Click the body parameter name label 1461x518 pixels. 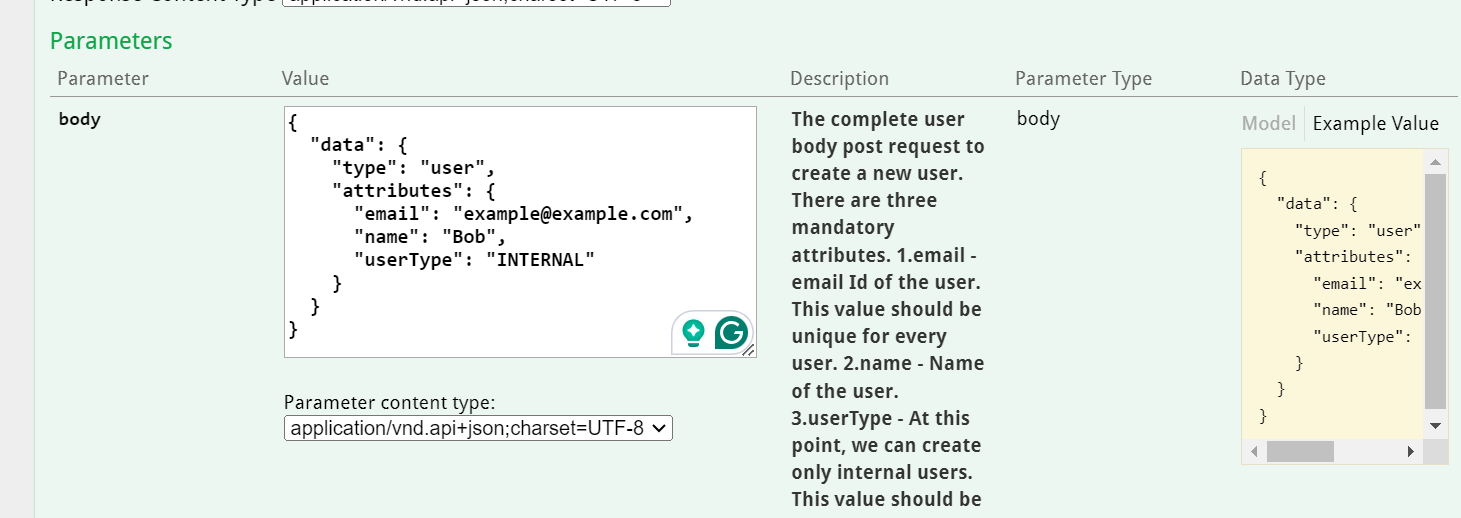80,119
